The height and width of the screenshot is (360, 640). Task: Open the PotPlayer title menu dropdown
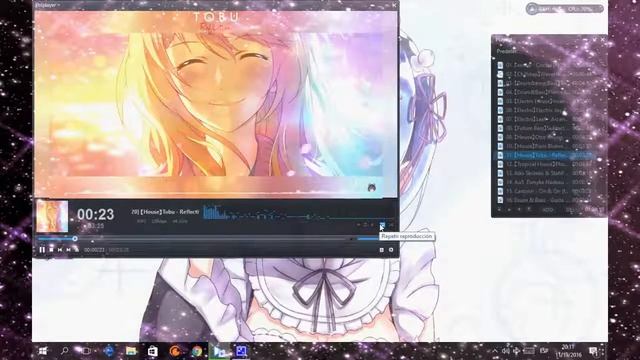tap(47, 5)
